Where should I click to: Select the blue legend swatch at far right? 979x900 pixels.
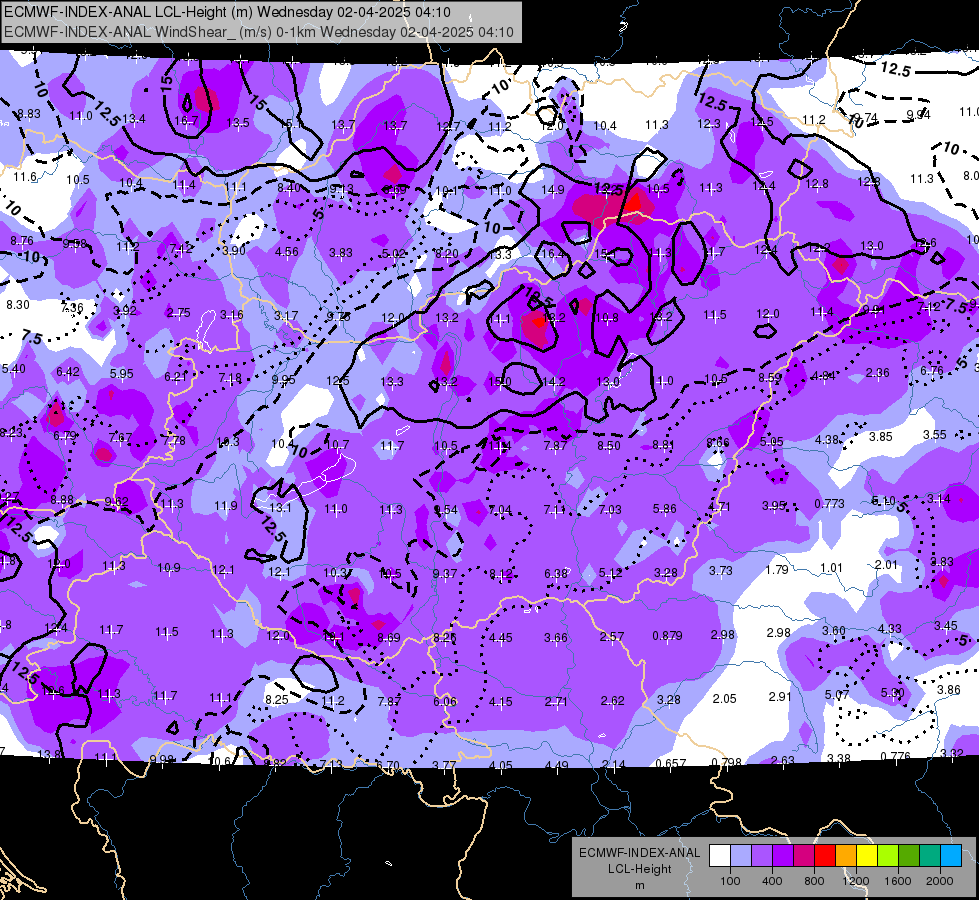[951, 856]
